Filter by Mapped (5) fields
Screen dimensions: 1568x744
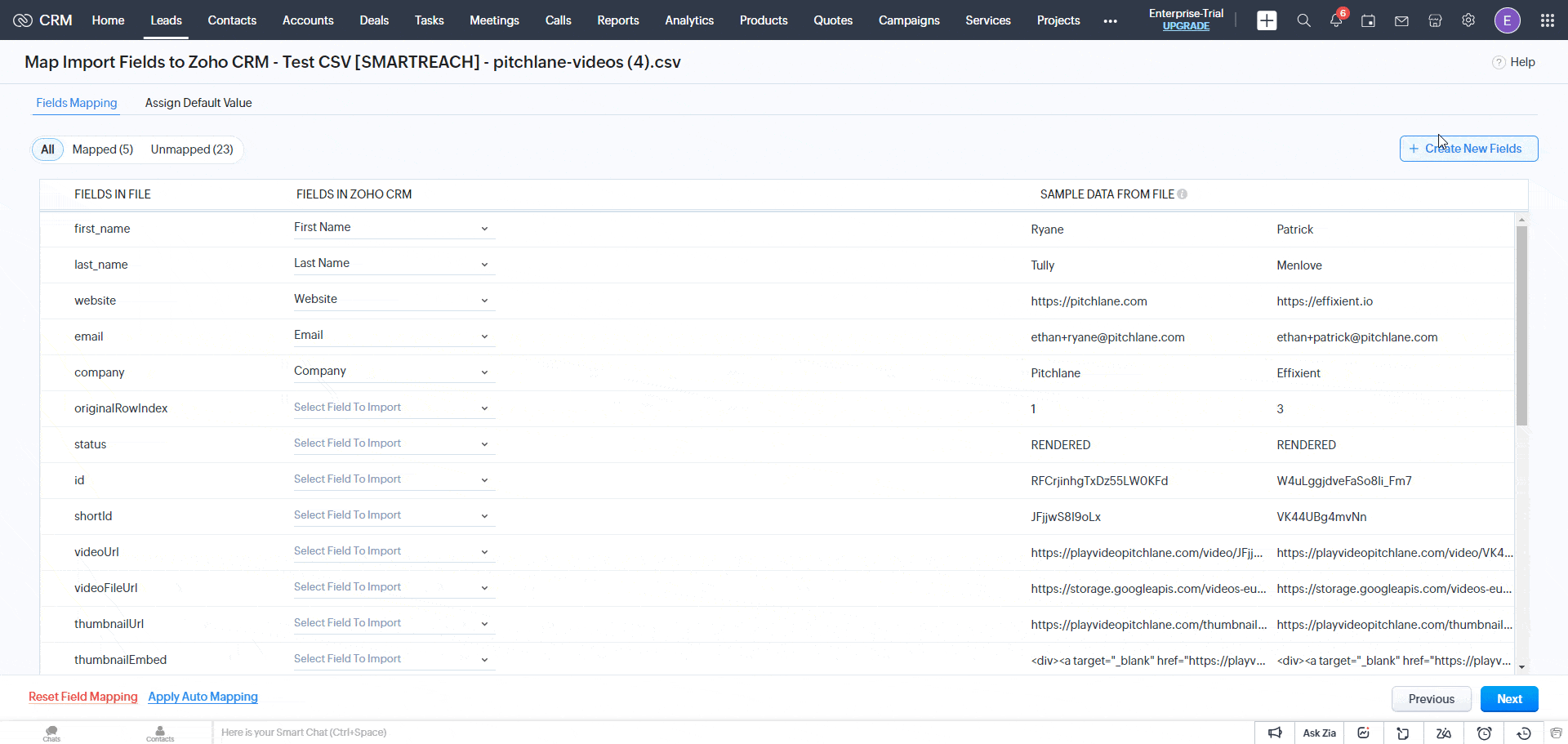click(x=103, y=149)
